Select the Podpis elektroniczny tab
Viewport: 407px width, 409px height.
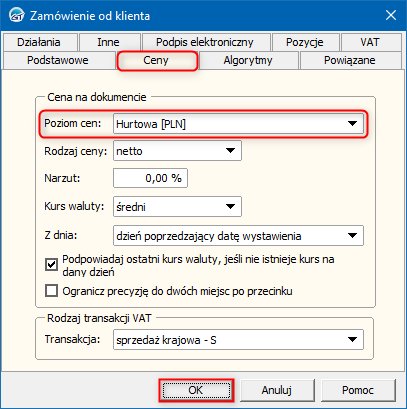click(205, 42)
